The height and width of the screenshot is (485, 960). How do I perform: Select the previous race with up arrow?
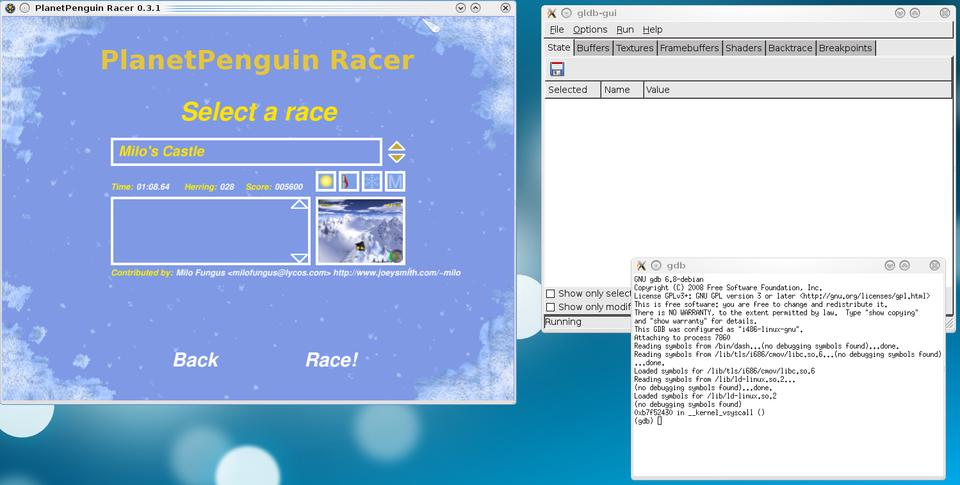tap(397, 146)
